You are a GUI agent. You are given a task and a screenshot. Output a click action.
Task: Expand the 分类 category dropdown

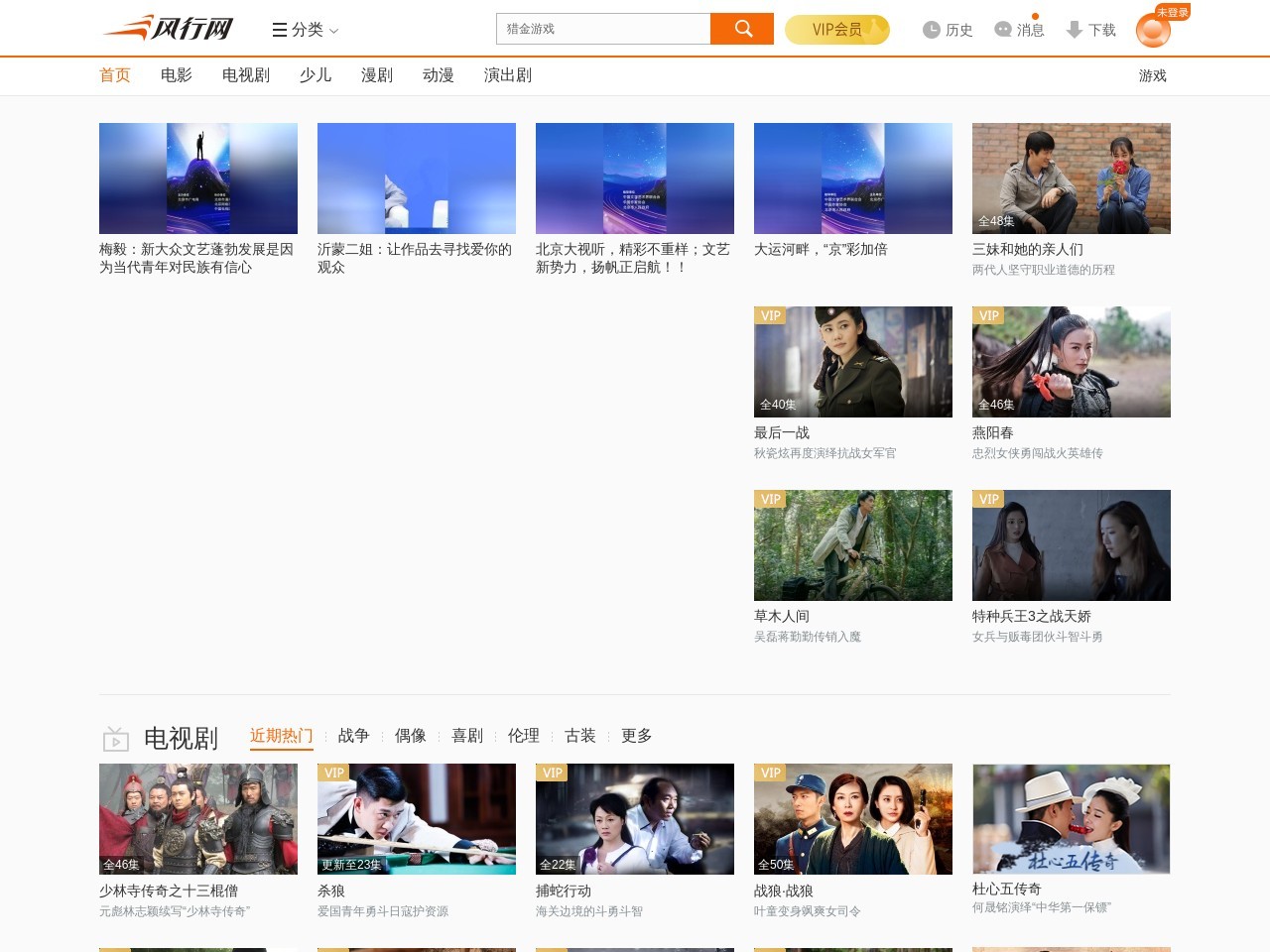point(306,30)
